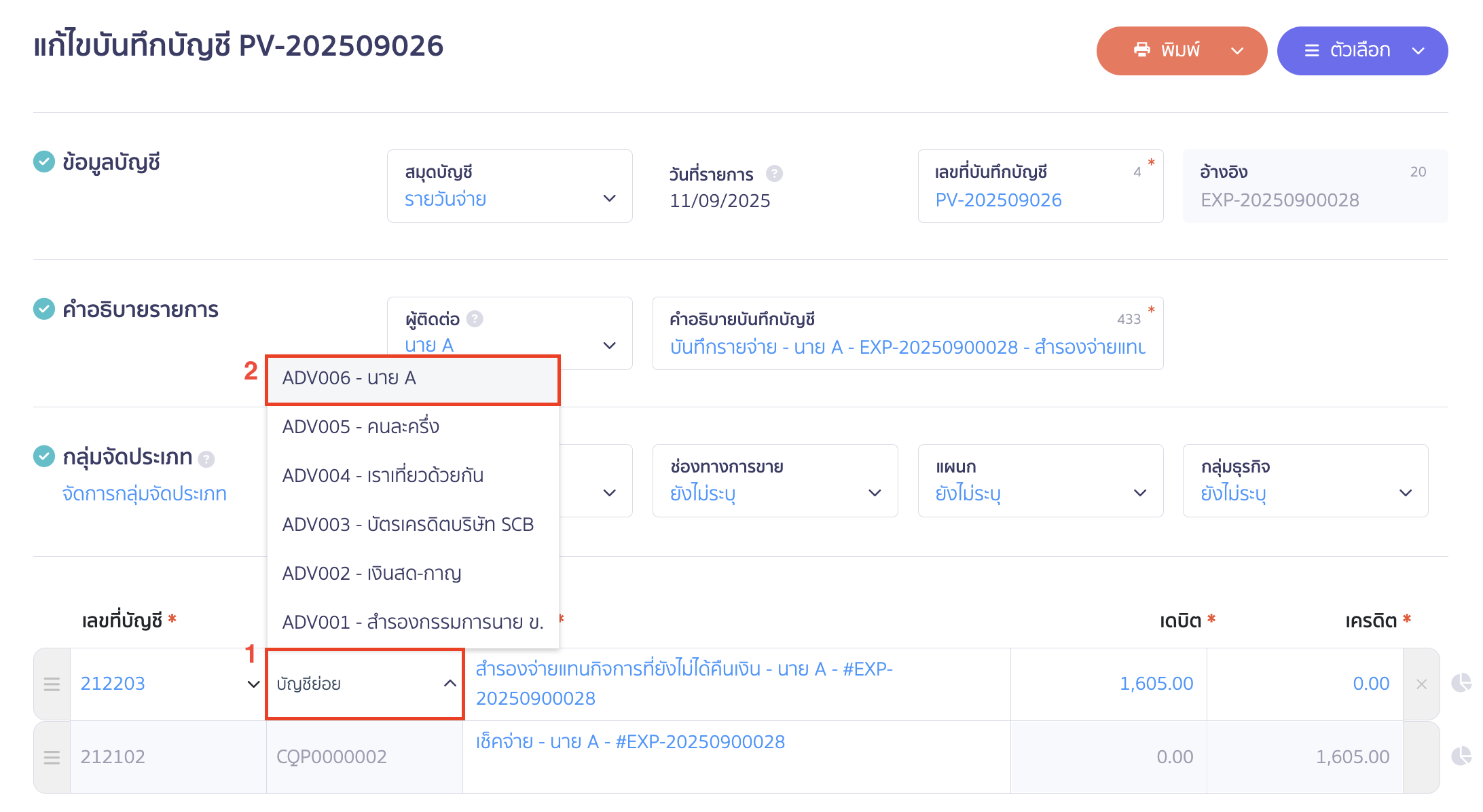The height and width of the screenshot is (812, 1483).
Task: Click the debit amount 0.00 on row 212102
Action: click(x=1175, y=757)
